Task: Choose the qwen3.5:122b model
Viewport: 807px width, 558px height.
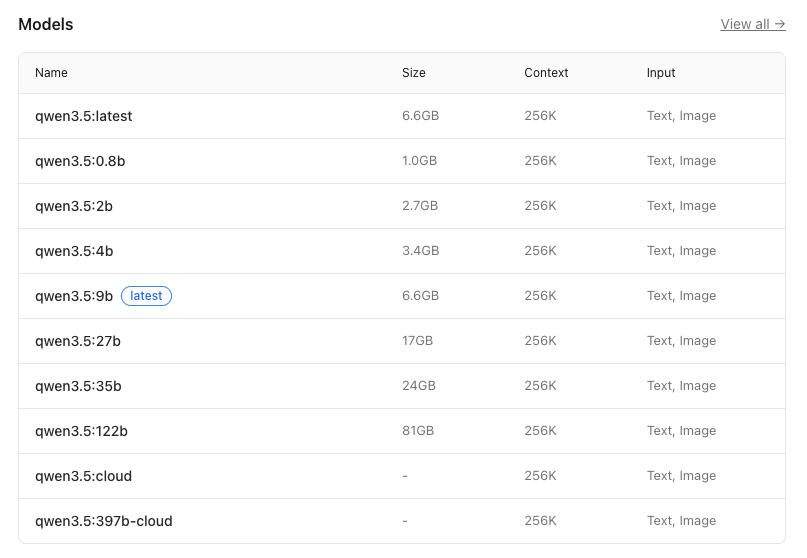Action: pyautogui.click(x=81, y=431)
